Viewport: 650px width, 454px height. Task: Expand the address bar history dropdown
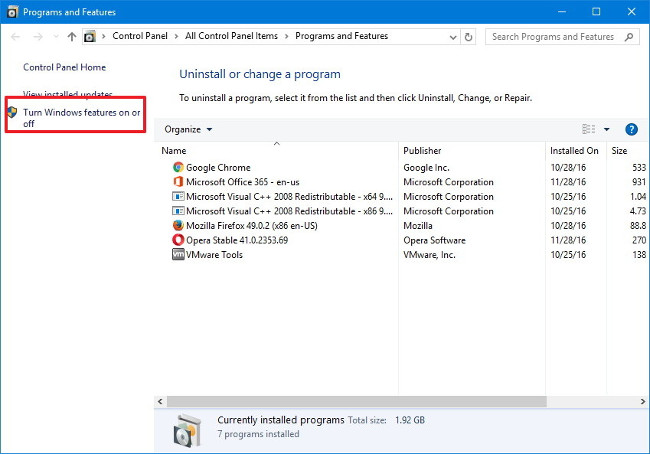coord(453,37)
